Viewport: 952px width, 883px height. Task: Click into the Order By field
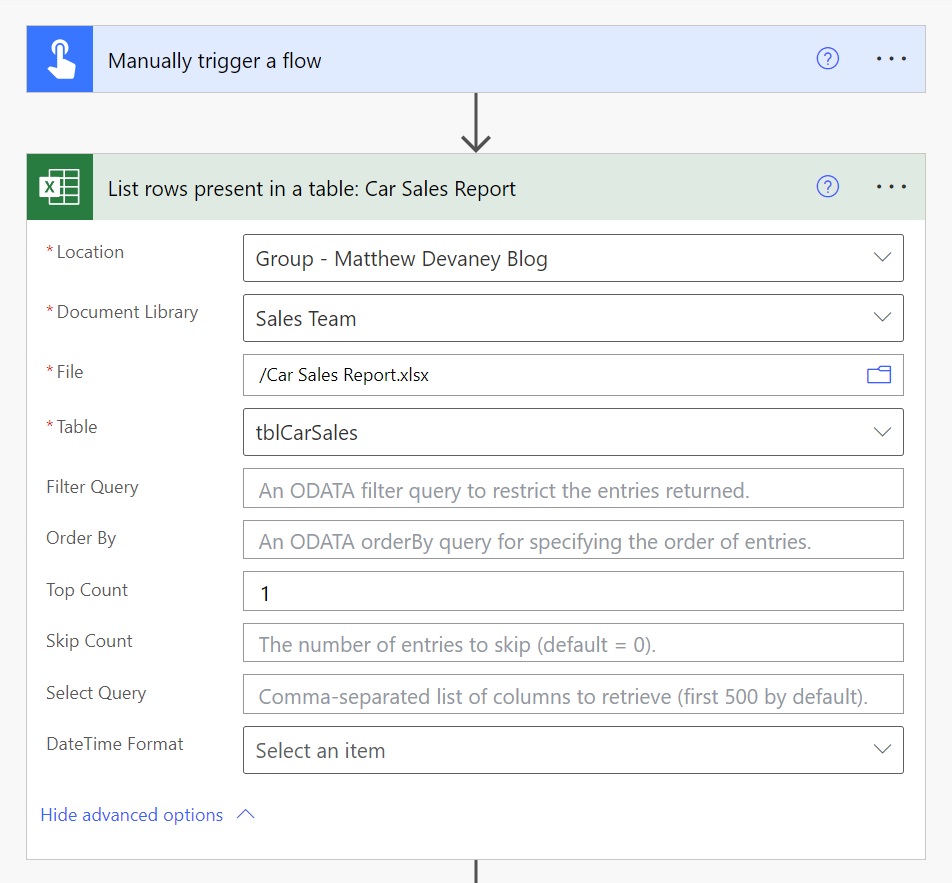573,540
